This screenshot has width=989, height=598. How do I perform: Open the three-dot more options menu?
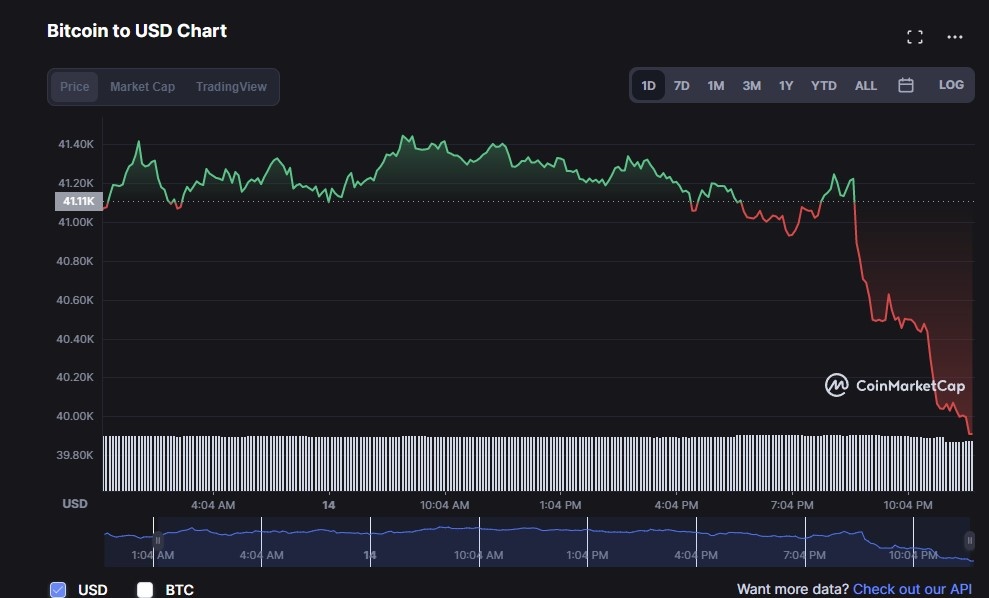pos(955,37)
